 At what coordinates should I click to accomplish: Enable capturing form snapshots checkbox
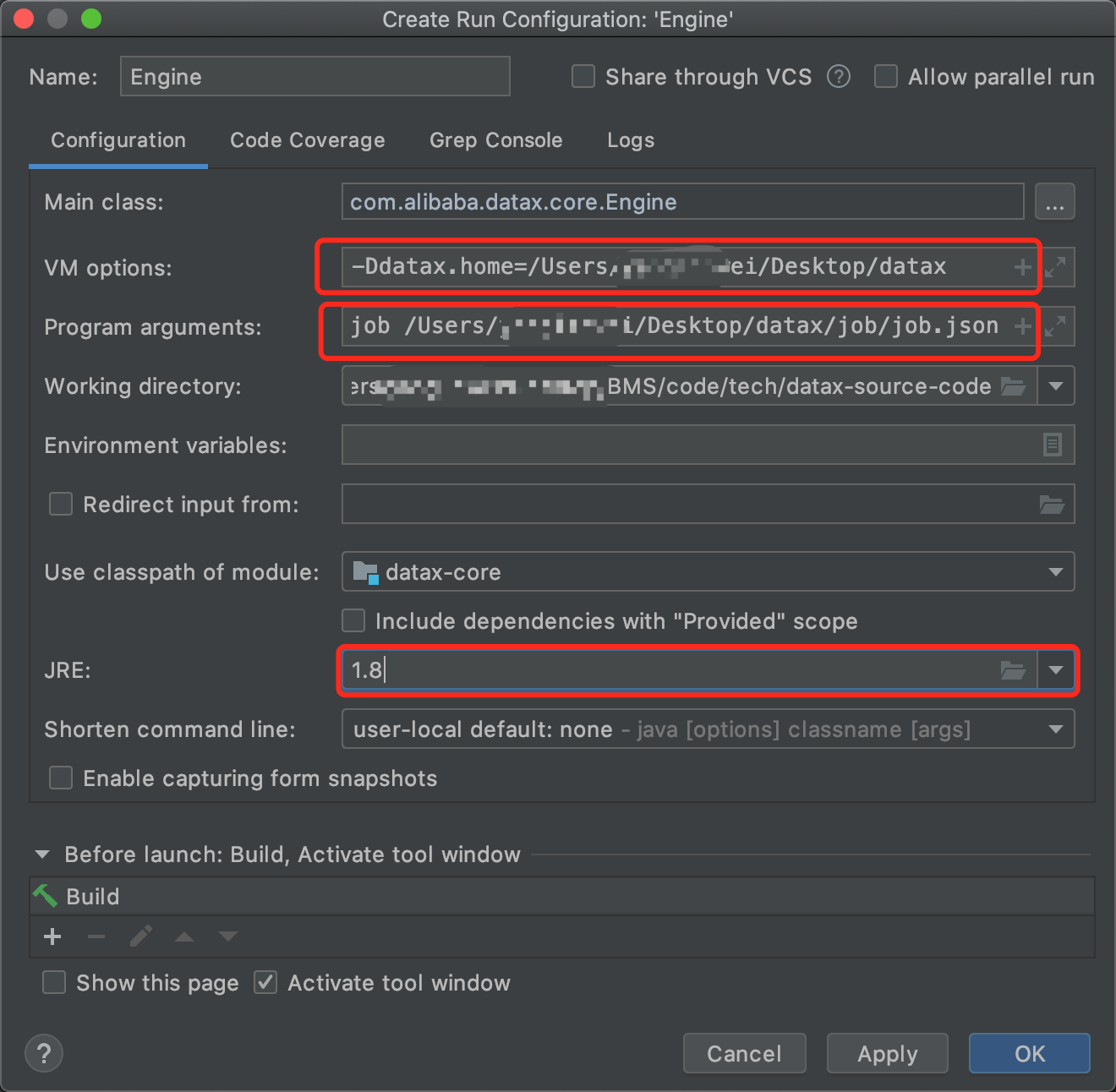coord(61,778)
